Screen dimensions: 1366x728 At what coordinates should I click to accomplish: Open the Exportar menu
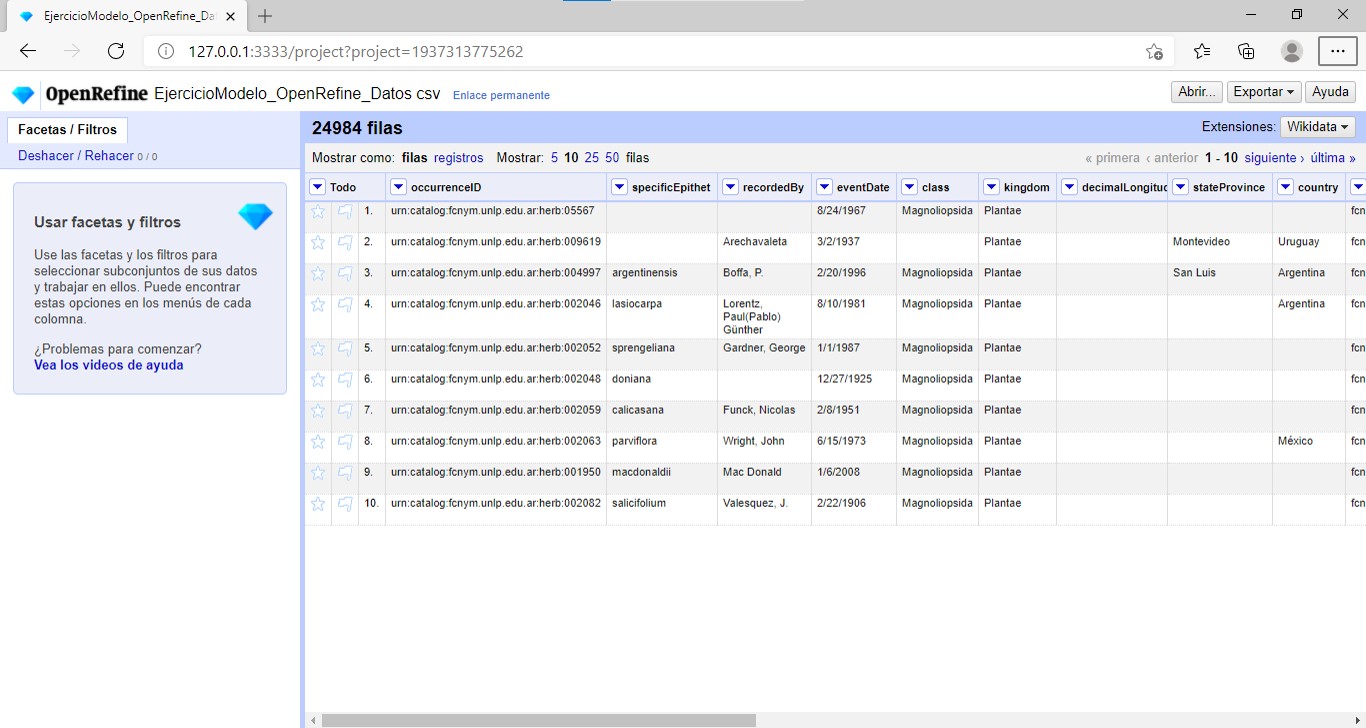point(1264,92)
